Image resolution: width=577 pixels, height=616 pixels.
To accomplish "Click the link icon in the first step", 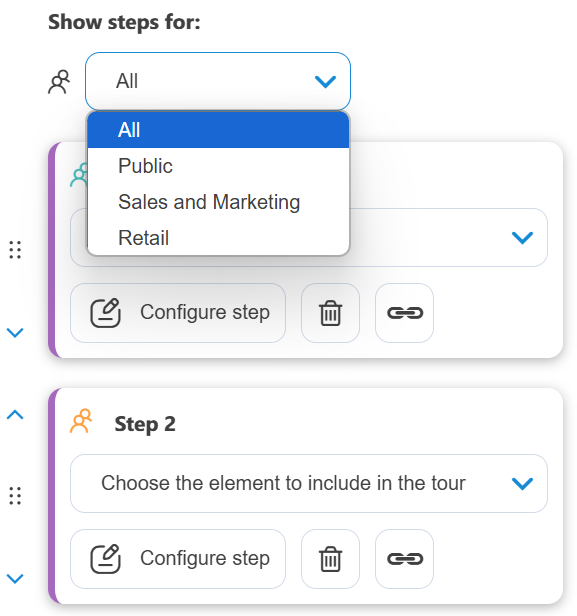I will (405, 313).
